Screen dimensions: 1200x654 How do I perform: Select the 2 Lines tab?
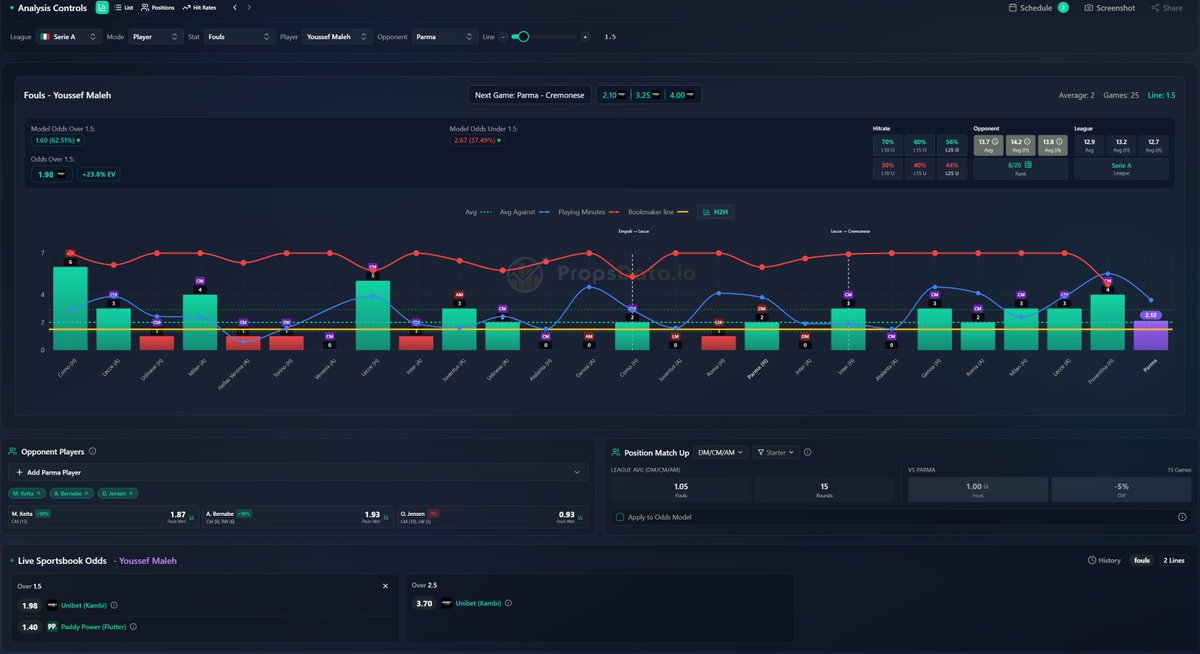[x=1176, y=560]
